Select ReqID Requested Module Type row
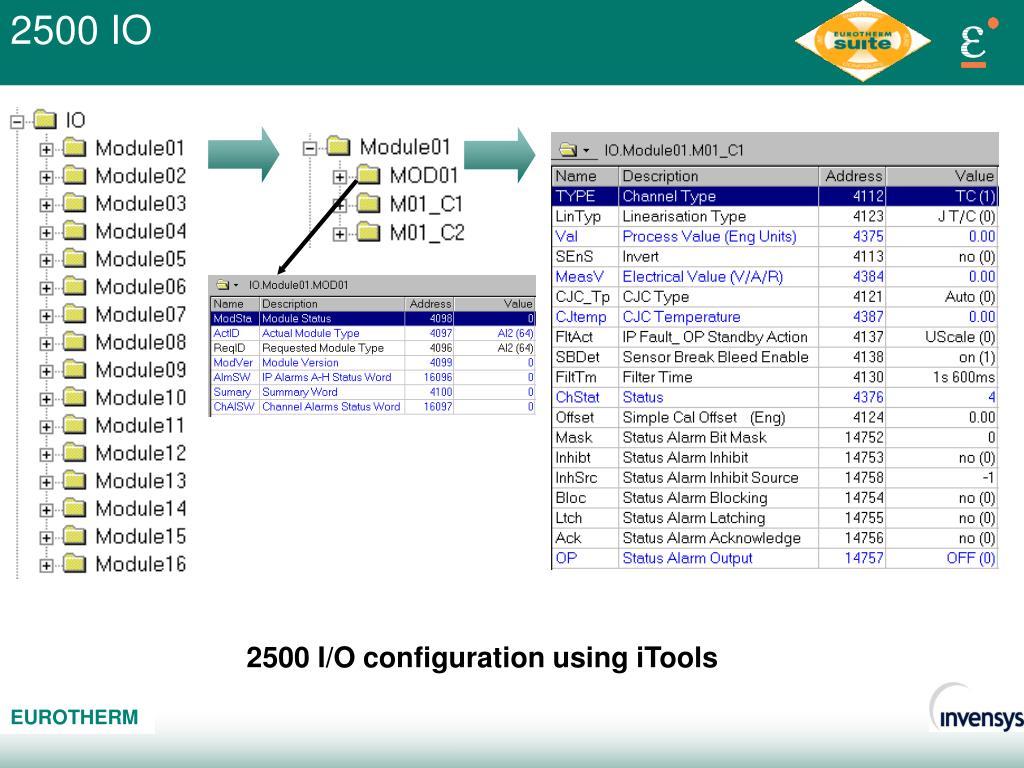 click(373, 348)
